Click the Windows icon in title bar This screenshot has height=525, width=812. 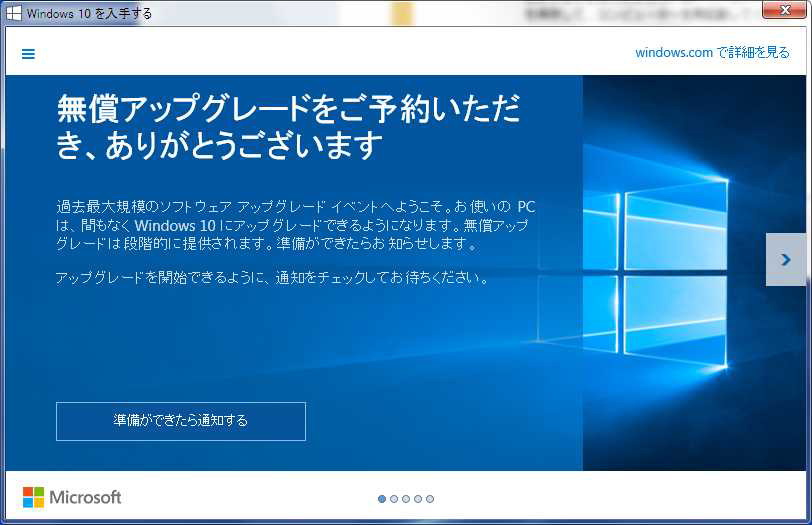click(x=14, y=14)
